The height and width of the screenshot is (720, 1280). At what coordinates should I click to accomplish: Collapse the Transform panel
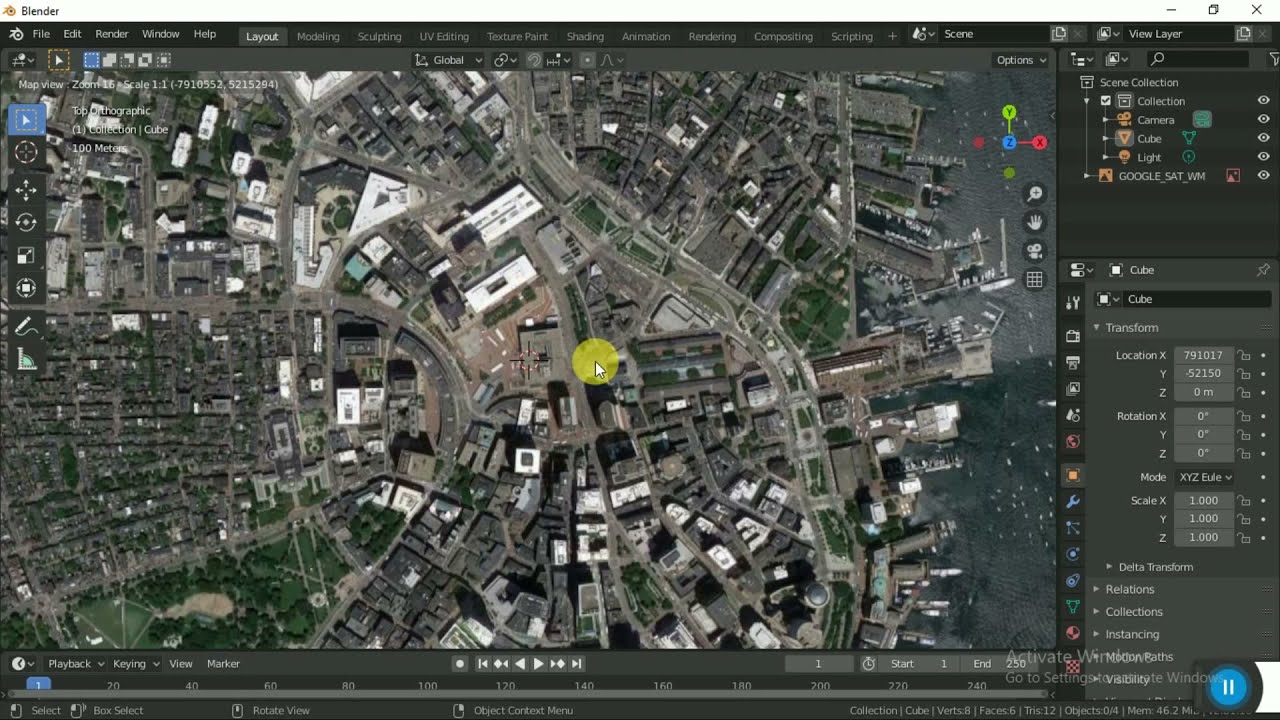pos(1131,328)
